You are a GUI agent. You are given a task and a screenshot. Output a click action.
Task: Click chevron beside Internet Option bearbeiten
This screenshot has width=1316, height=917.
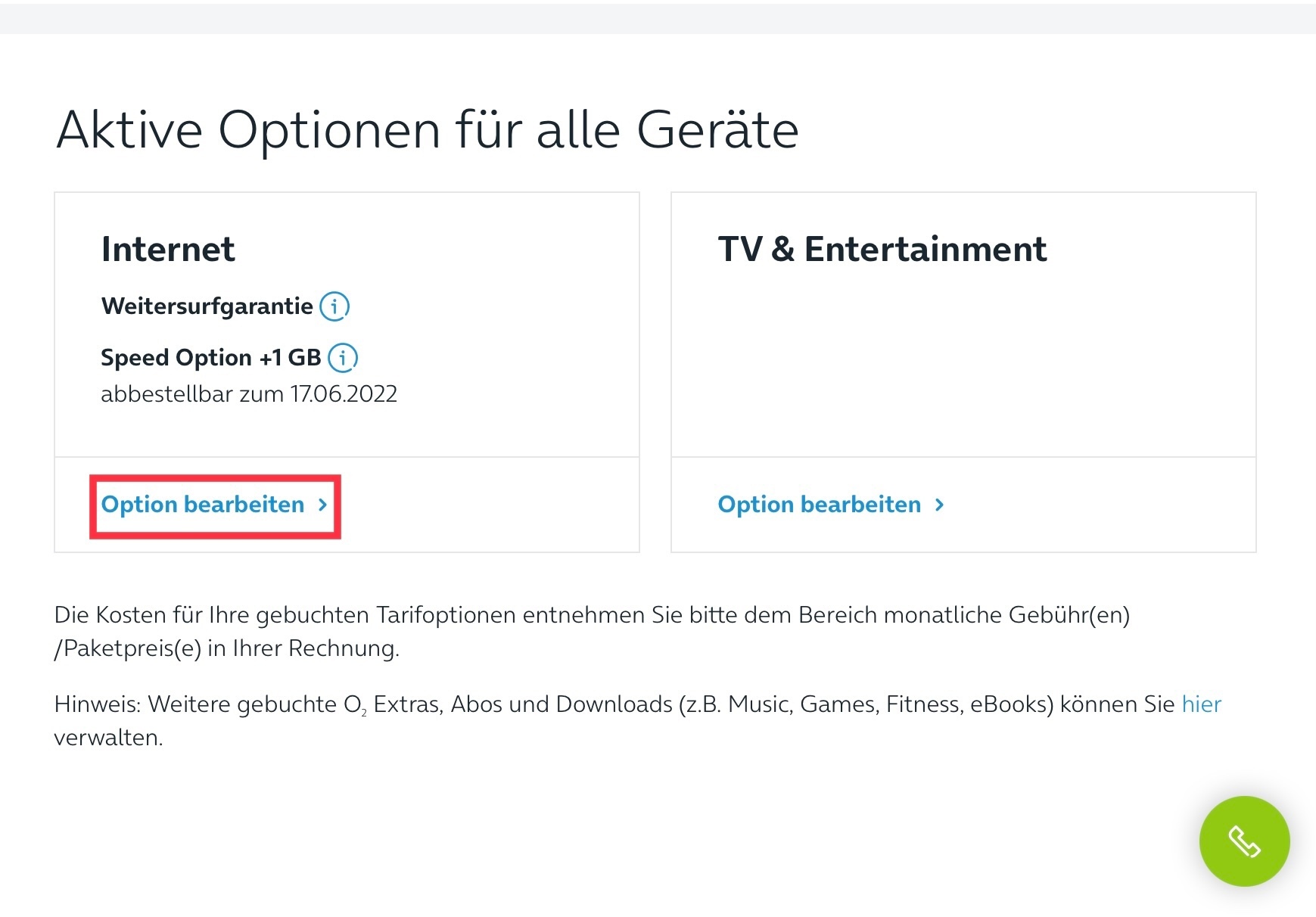click(322, 505)
